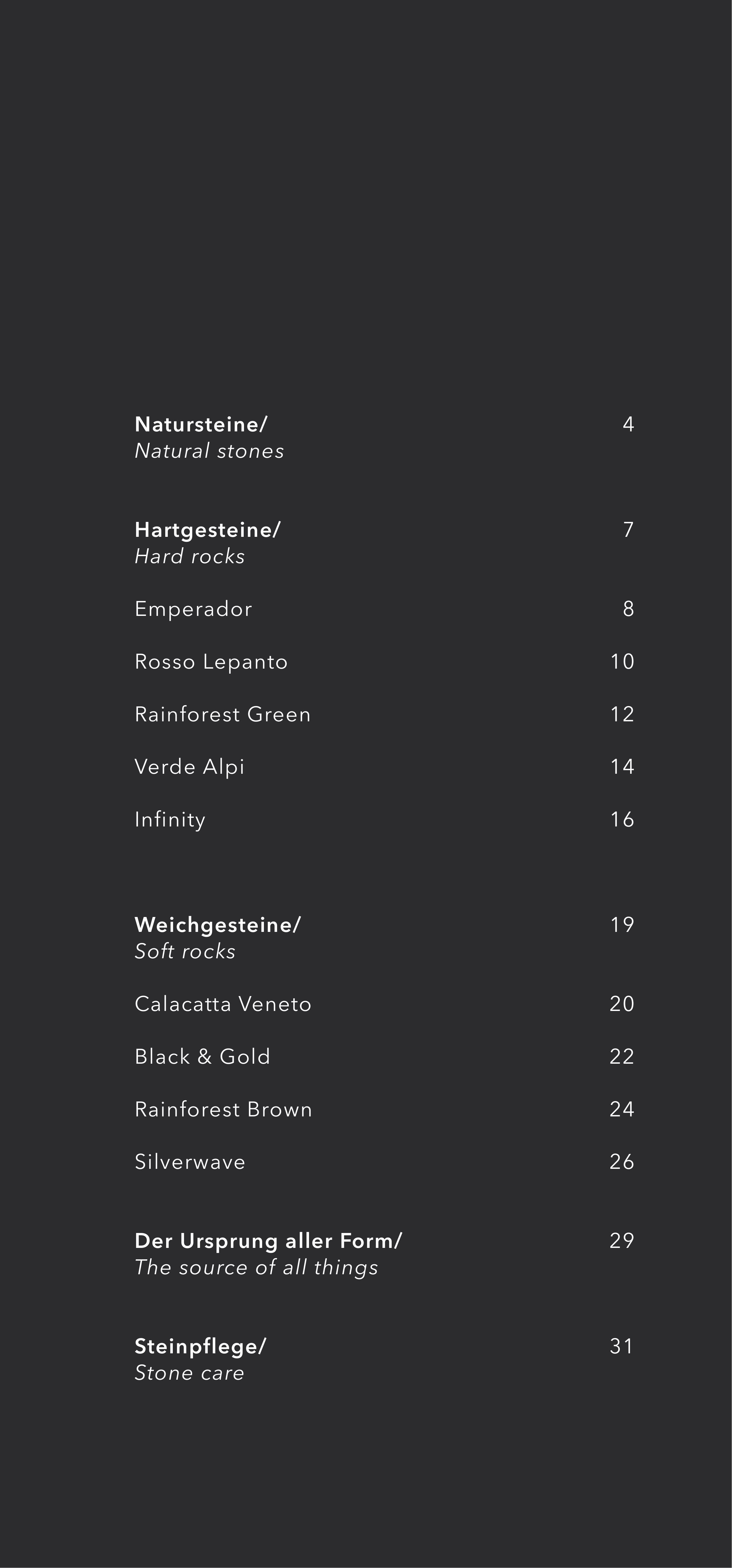Jump to Rainforest Brown
The width and height of the screenshot is (732, 1568).
(x=223, y=1109)
